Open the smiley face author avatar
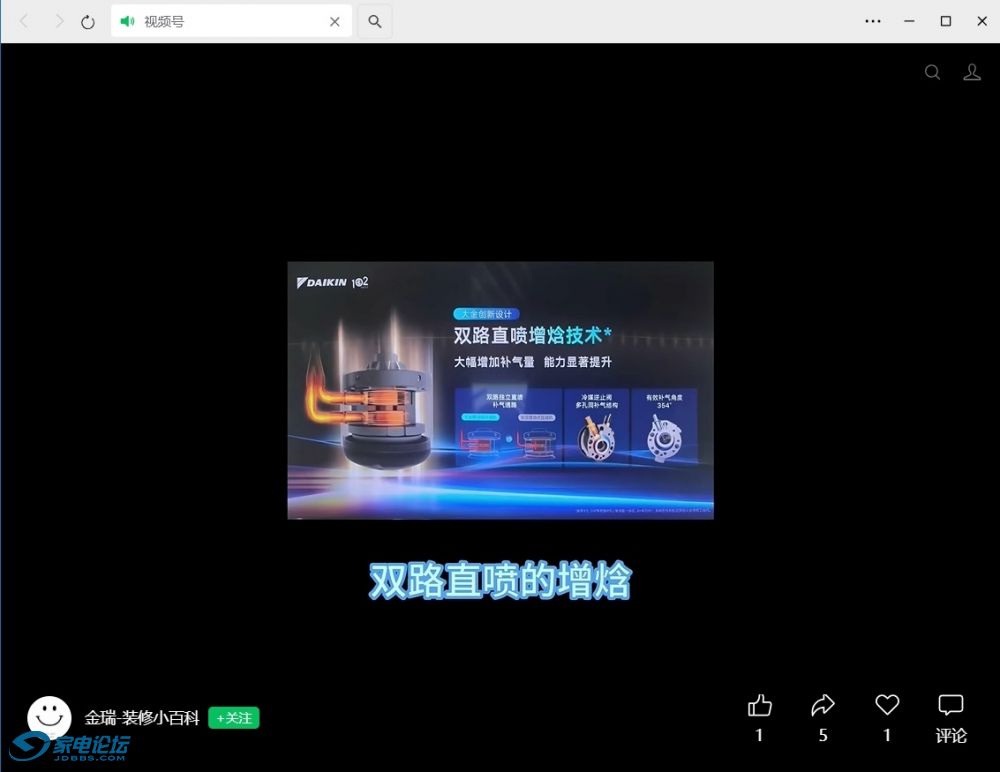 click(49, 716)
